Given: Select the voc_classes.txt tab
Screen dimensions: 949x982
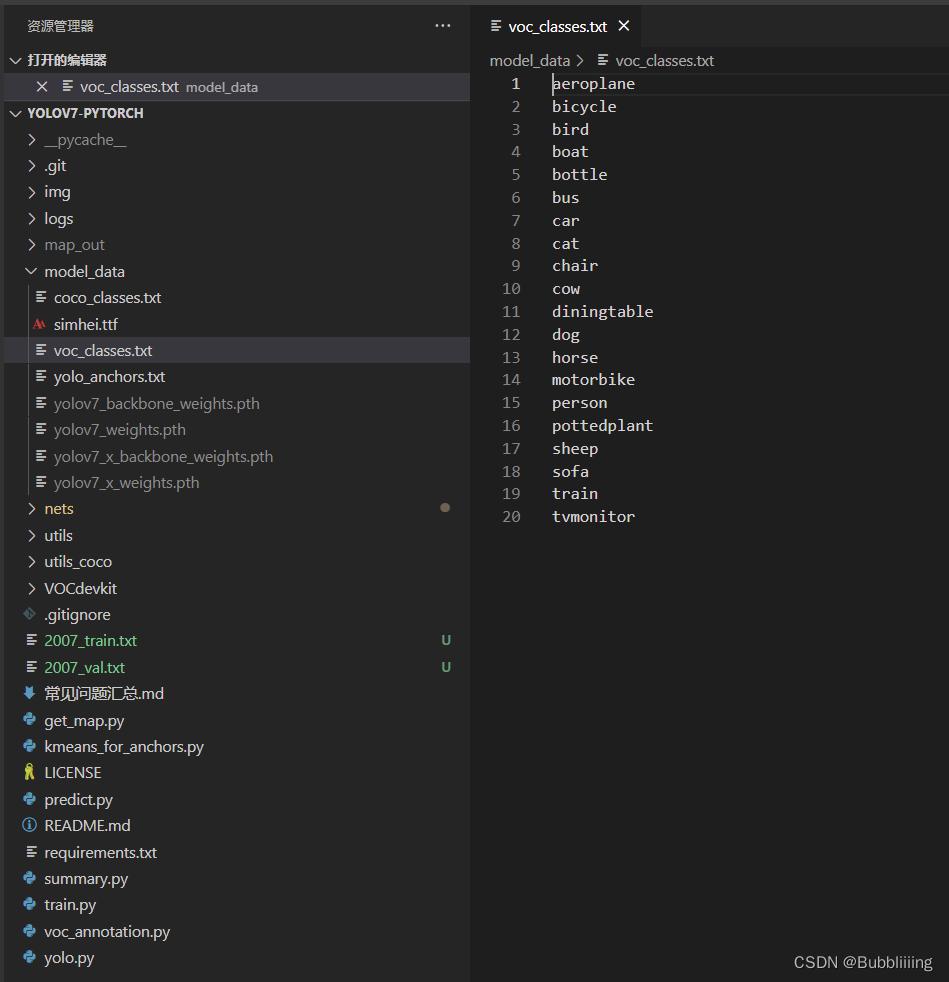Looking at the screenshot, I should point(557,26).
